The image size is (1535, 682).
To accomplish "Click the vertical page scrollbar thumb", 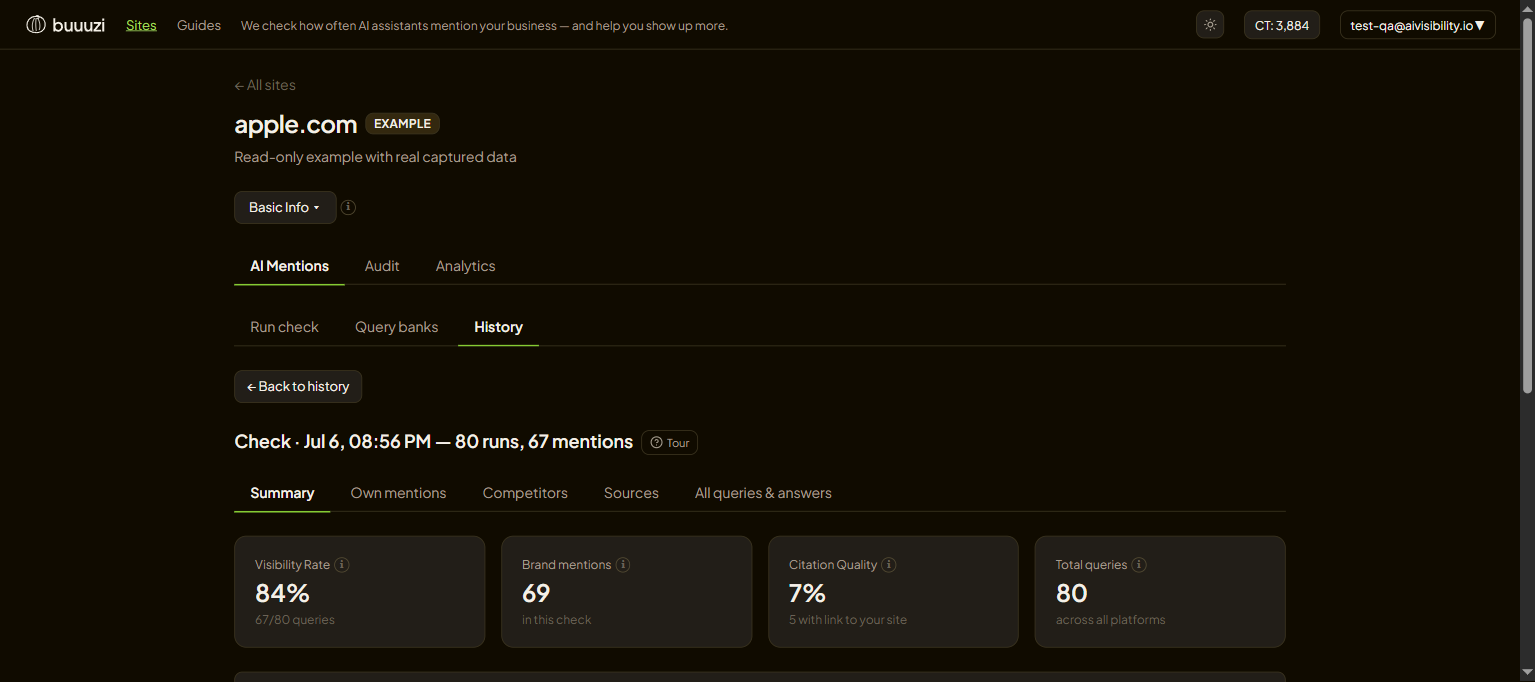I will point(1527,205).
